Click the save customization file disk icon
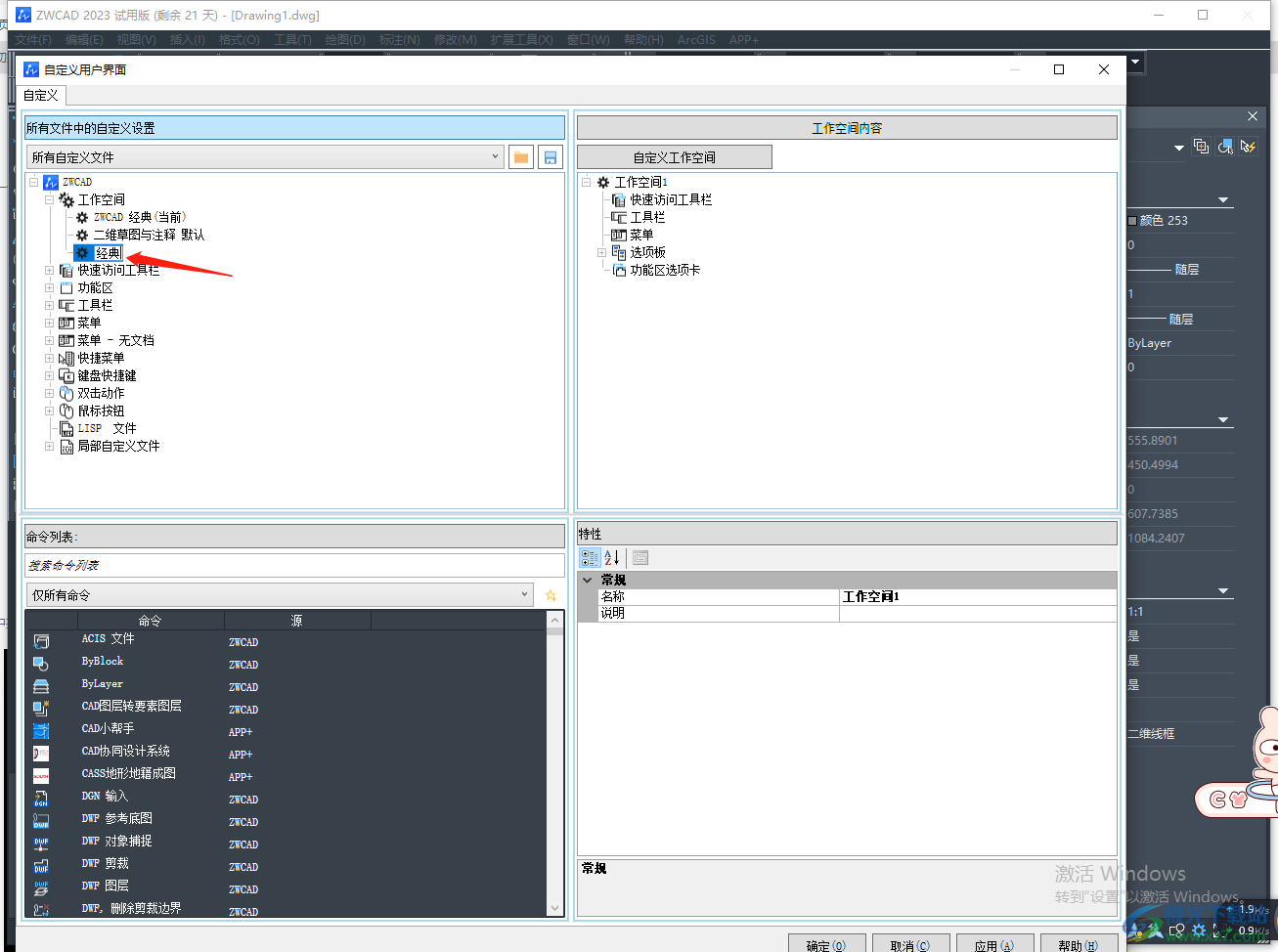The width and height of the screenshot is (1278, 952). 551,157
